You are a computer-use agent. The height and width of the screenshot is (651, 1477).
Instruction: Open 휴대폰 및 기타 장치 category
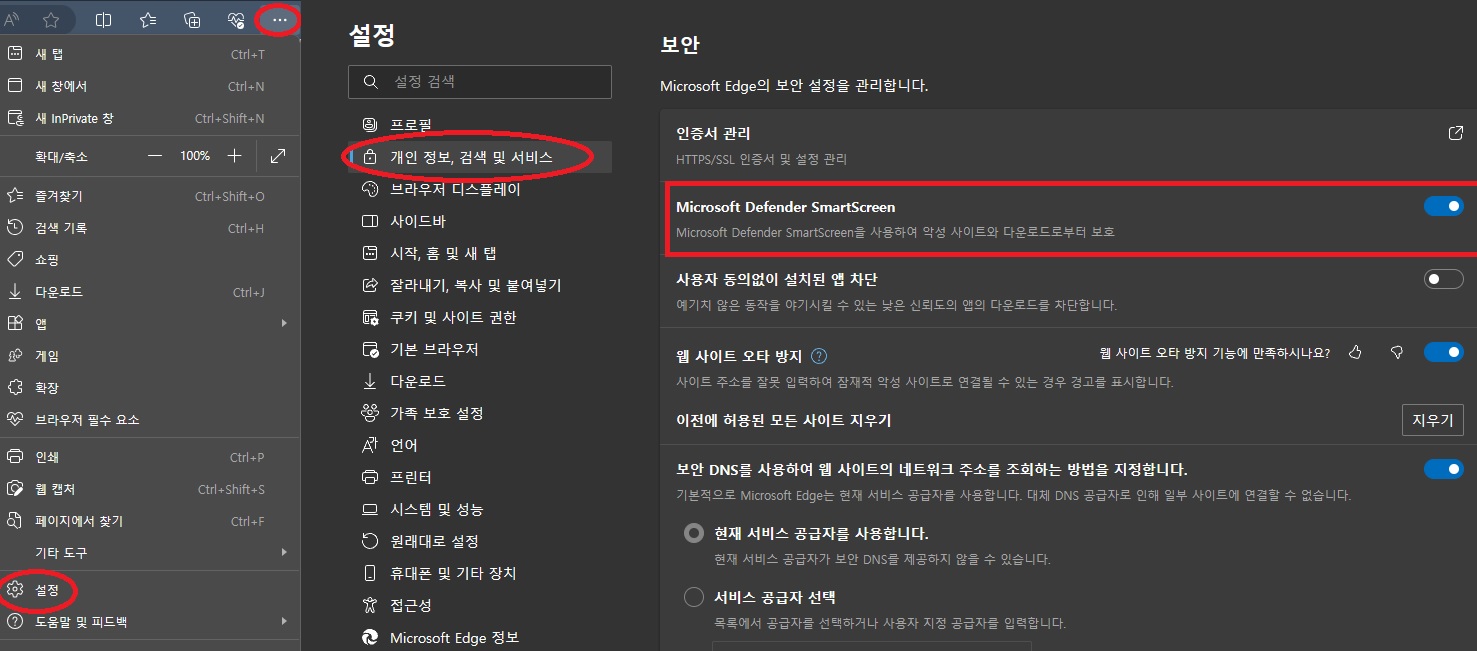pos(480,573)
